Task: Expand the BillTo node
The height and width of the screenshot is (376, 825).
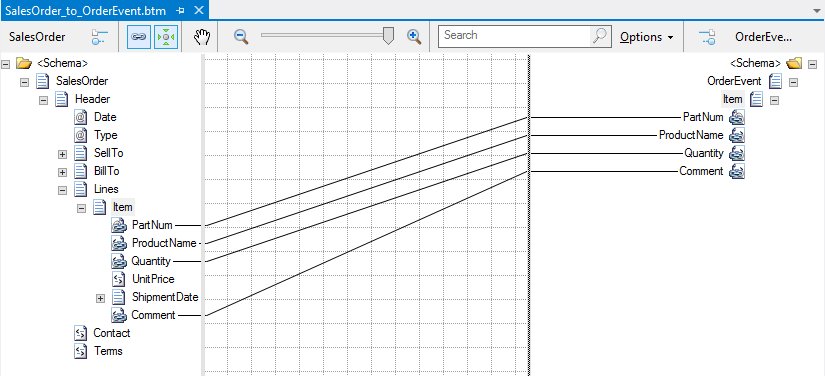Action: tap(63, 172)
